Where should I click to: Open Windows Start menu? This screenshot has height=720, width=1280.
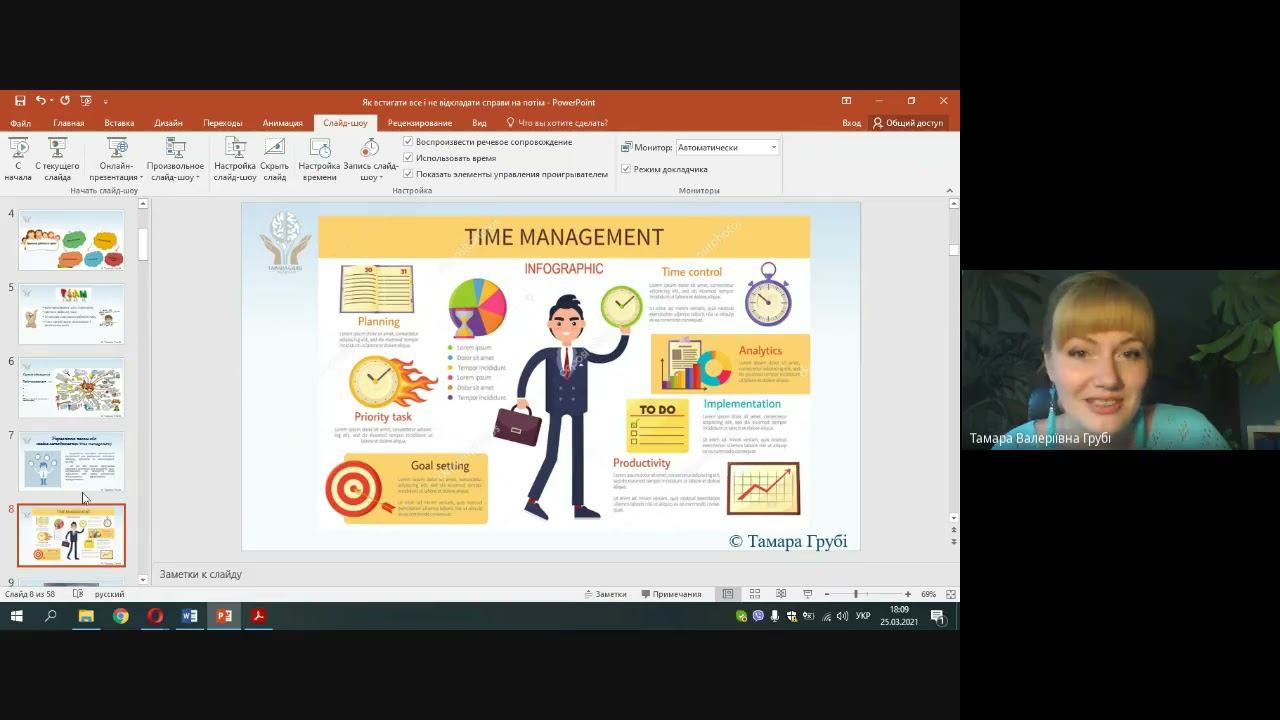pyautogui.click(x=17, y=616)
